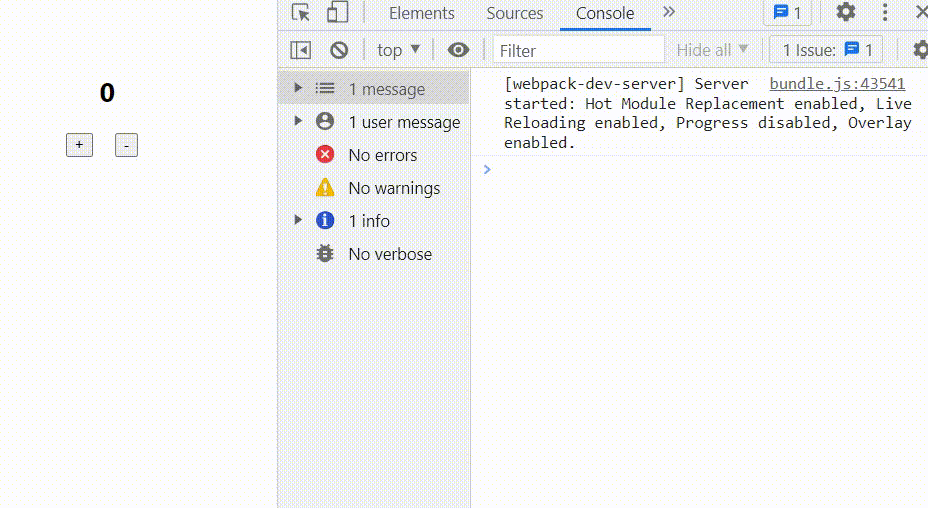Click the user avatar icon beside user message
Viewport: 928px width, 508px height.
[325, 121]
